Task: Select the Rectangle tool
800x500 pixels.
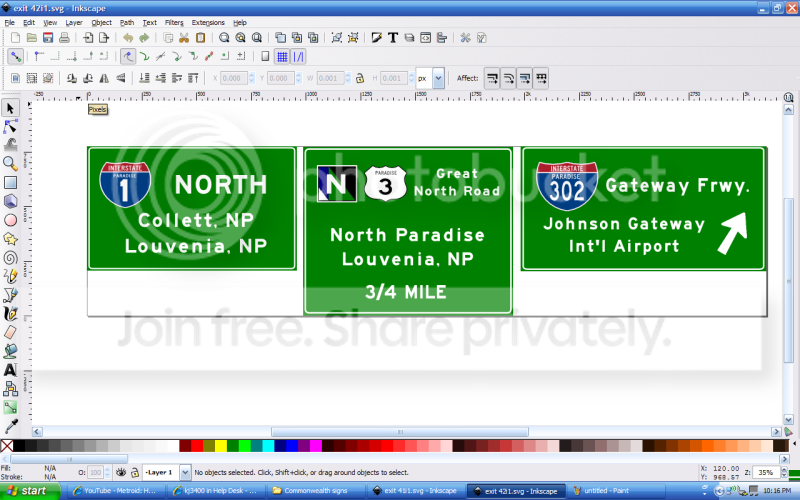Action: click(10, 182)
